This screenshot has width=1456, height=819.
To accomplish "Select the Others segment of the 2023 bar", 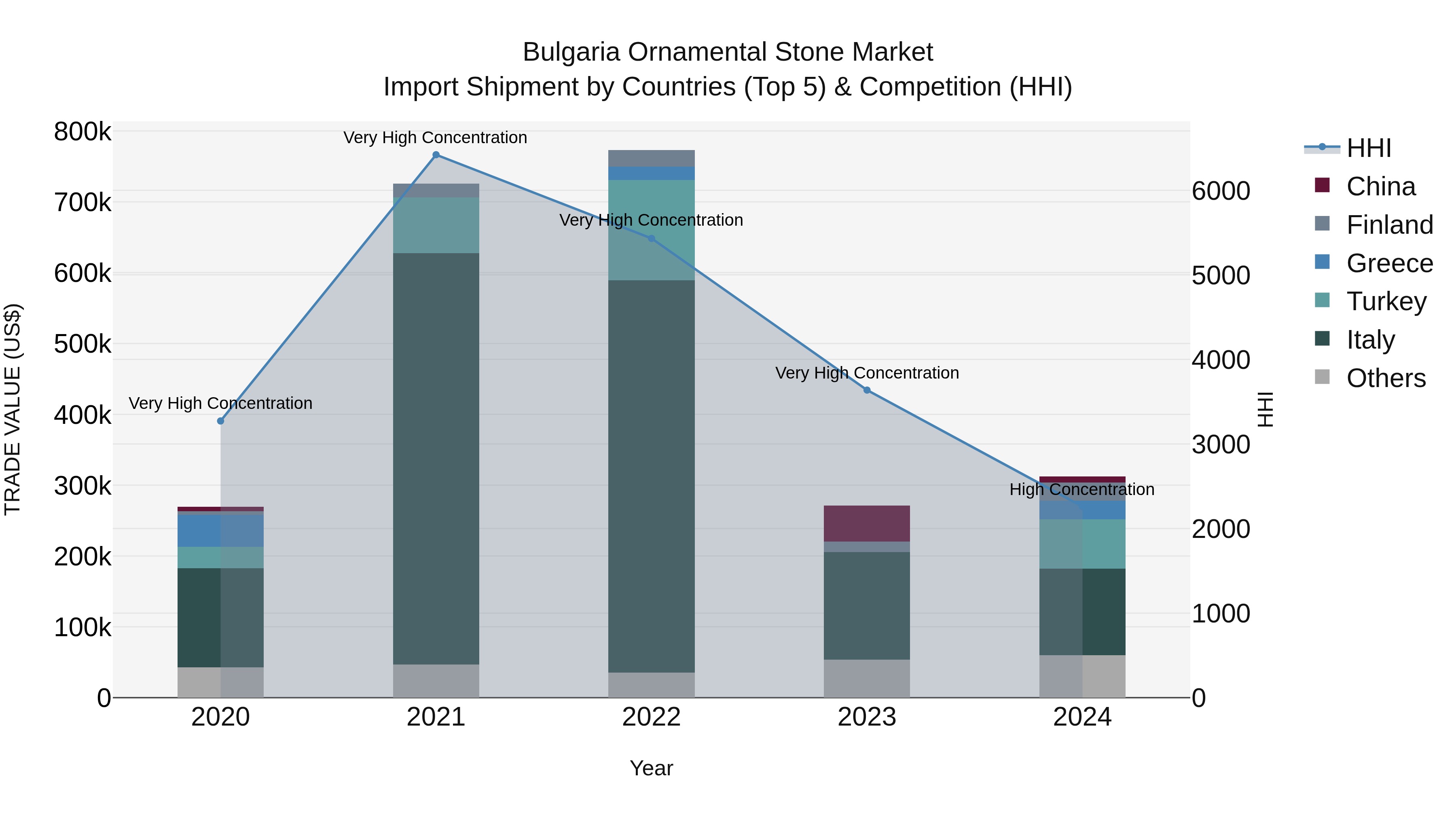I will [x=867, y=678].
